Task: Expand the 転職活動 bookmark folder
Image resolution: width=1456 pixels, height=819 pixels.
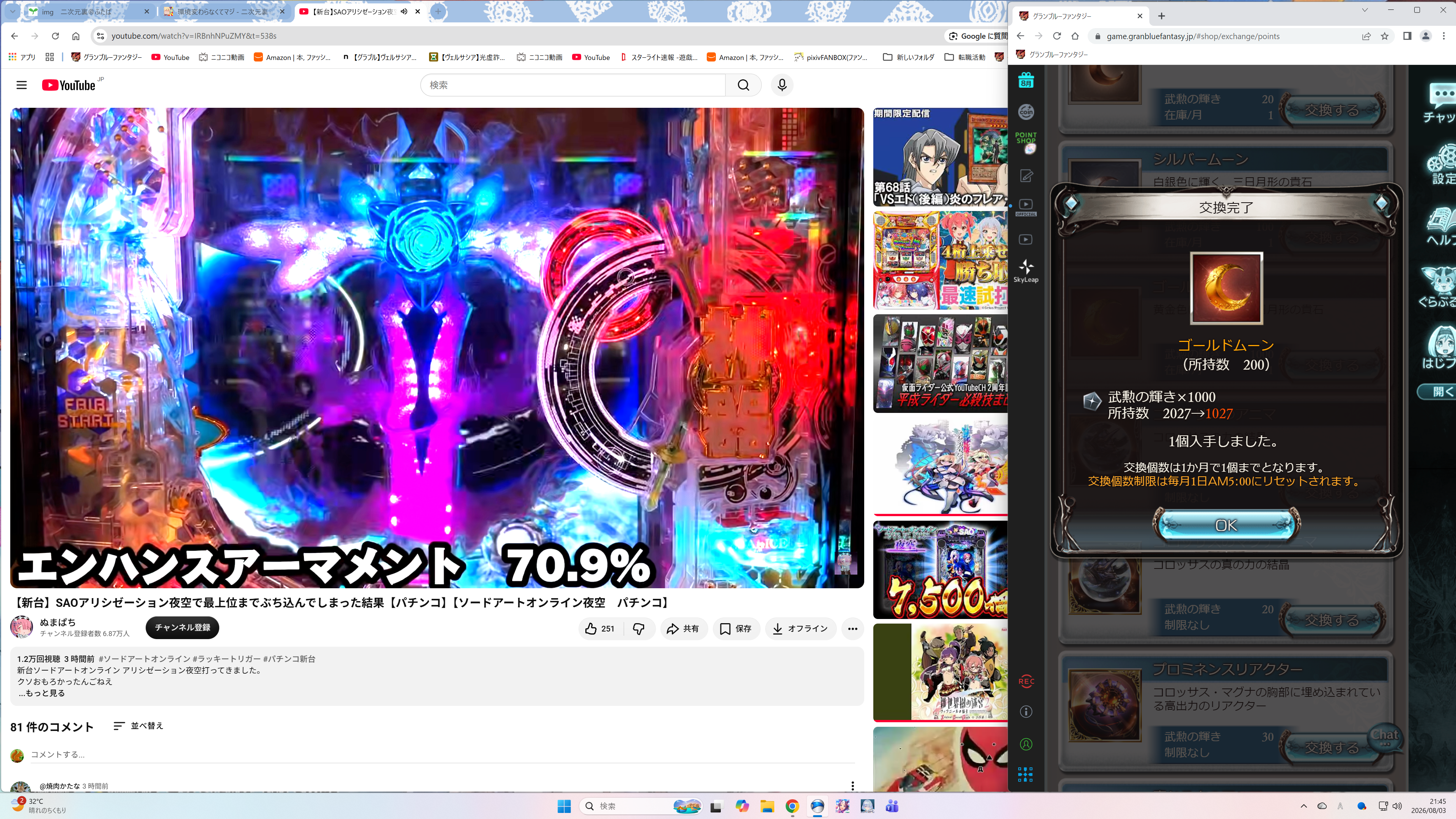Action: point(965,57)
